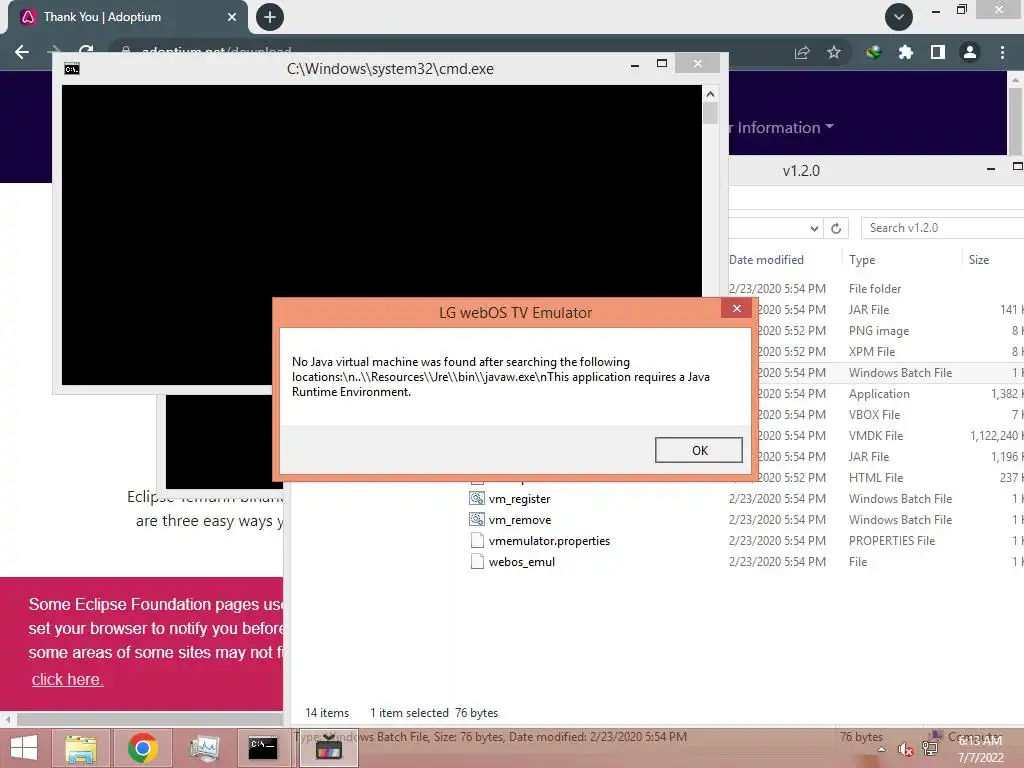Click the vmemulator.properties file icon
The width and height of the screenshot is (1024, 768).
[477, 541]
